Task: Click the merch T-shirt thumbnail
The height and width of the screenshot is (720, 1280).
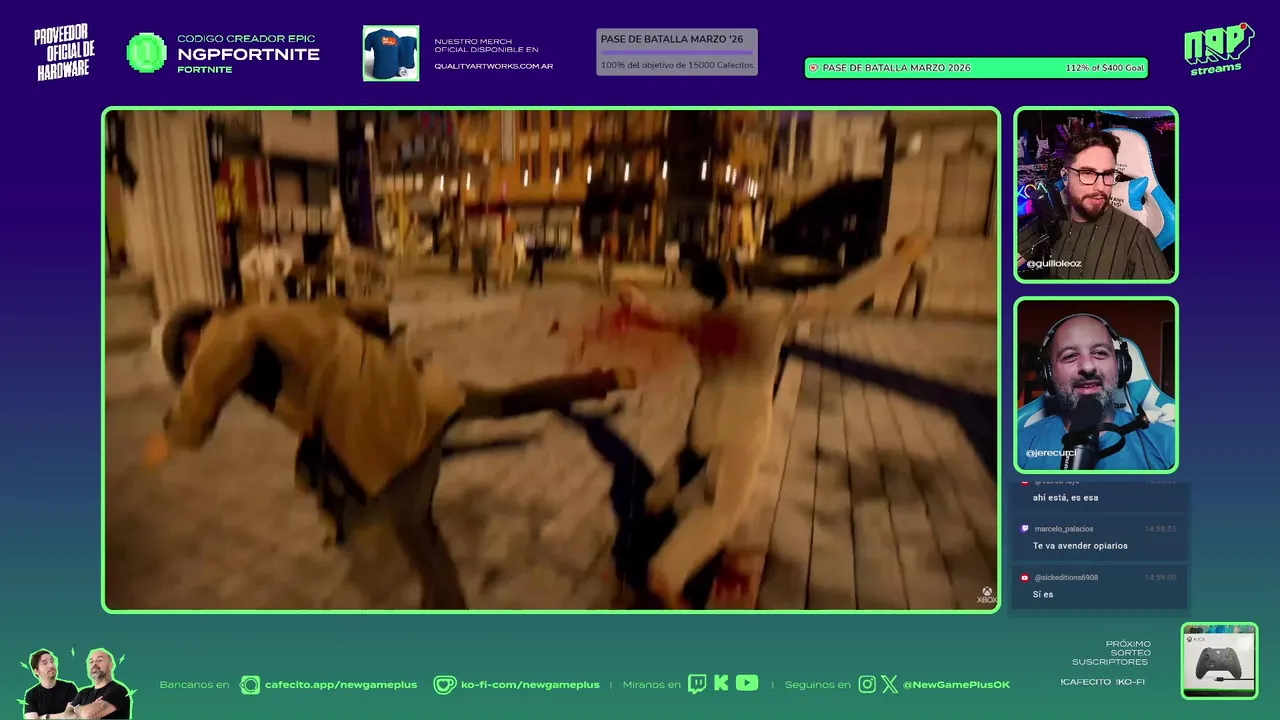Action: tap(391, 53)
